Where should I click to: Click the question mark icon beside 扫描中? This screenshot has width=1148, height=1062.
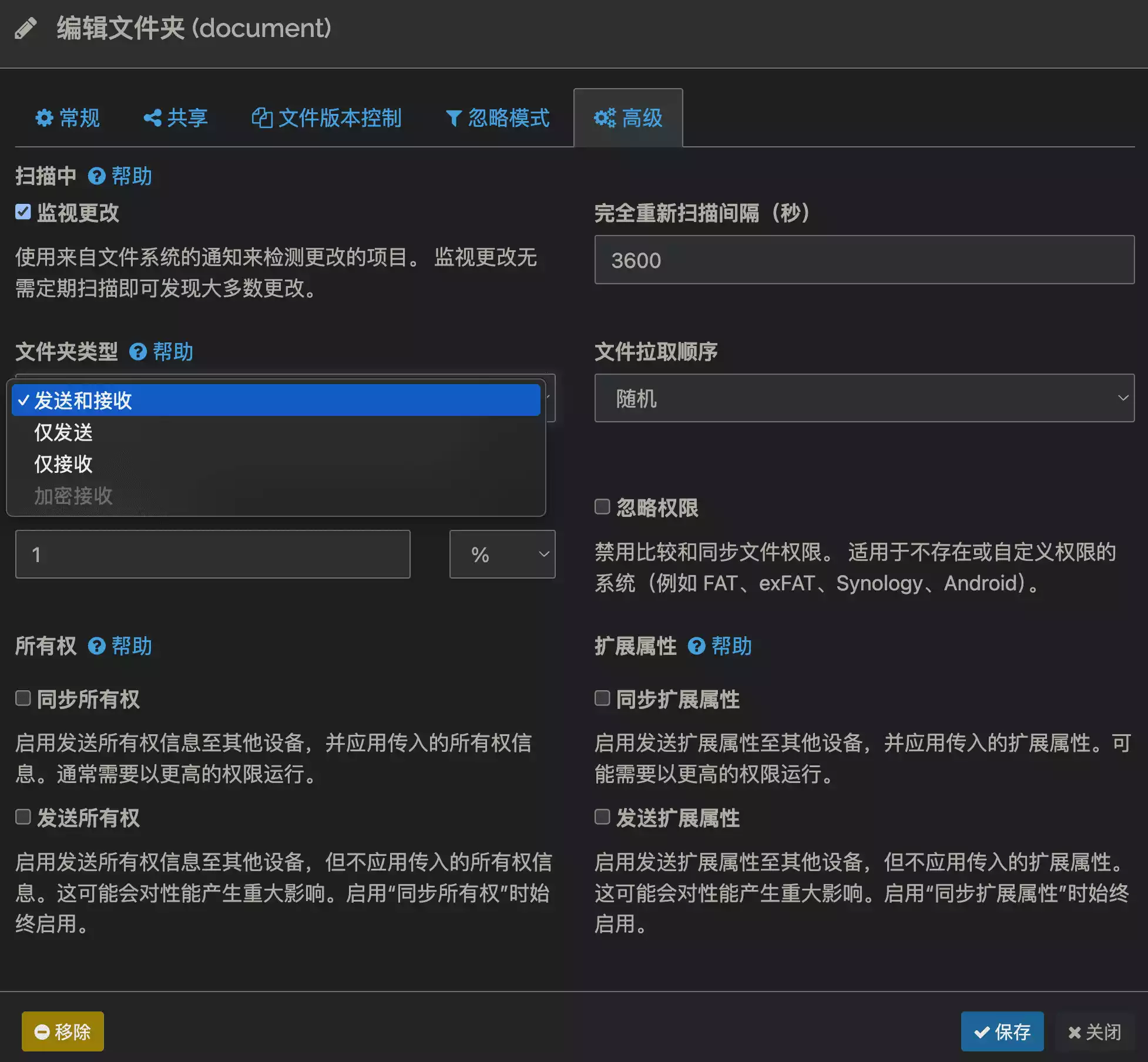pyautogui.click(x=96, y=176)
